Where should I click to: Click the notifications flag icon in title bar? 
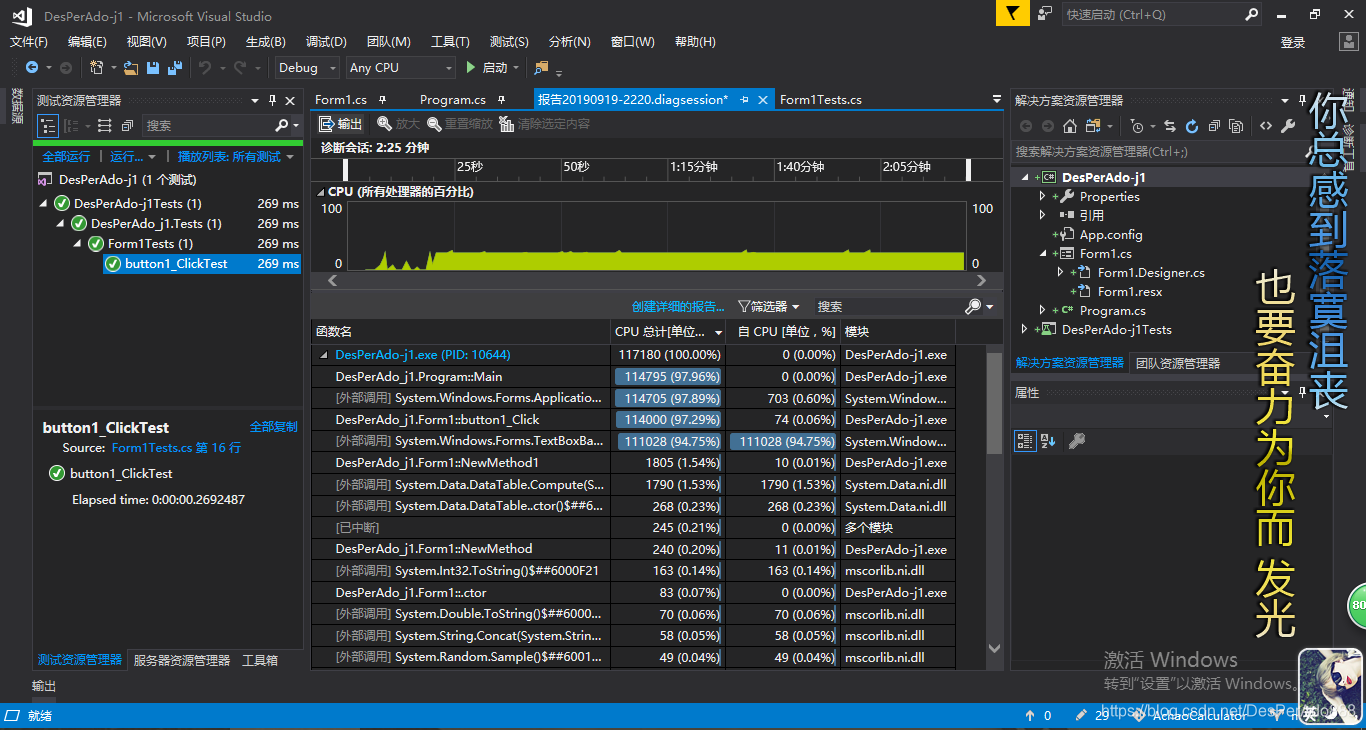(1012, 14)
